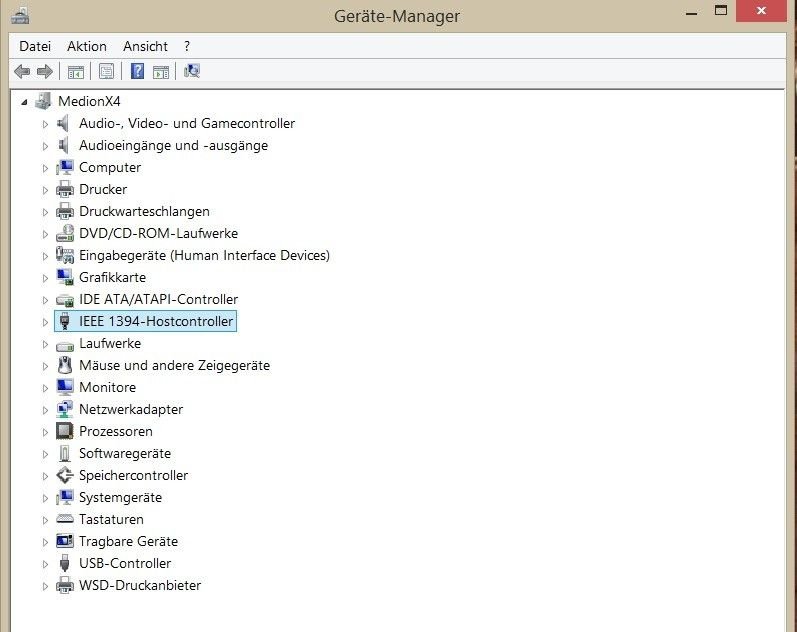This screenshot has width=797, height=632.
Task: Expand the Softwaregeräte category
Action: click(x=45, y=454)
